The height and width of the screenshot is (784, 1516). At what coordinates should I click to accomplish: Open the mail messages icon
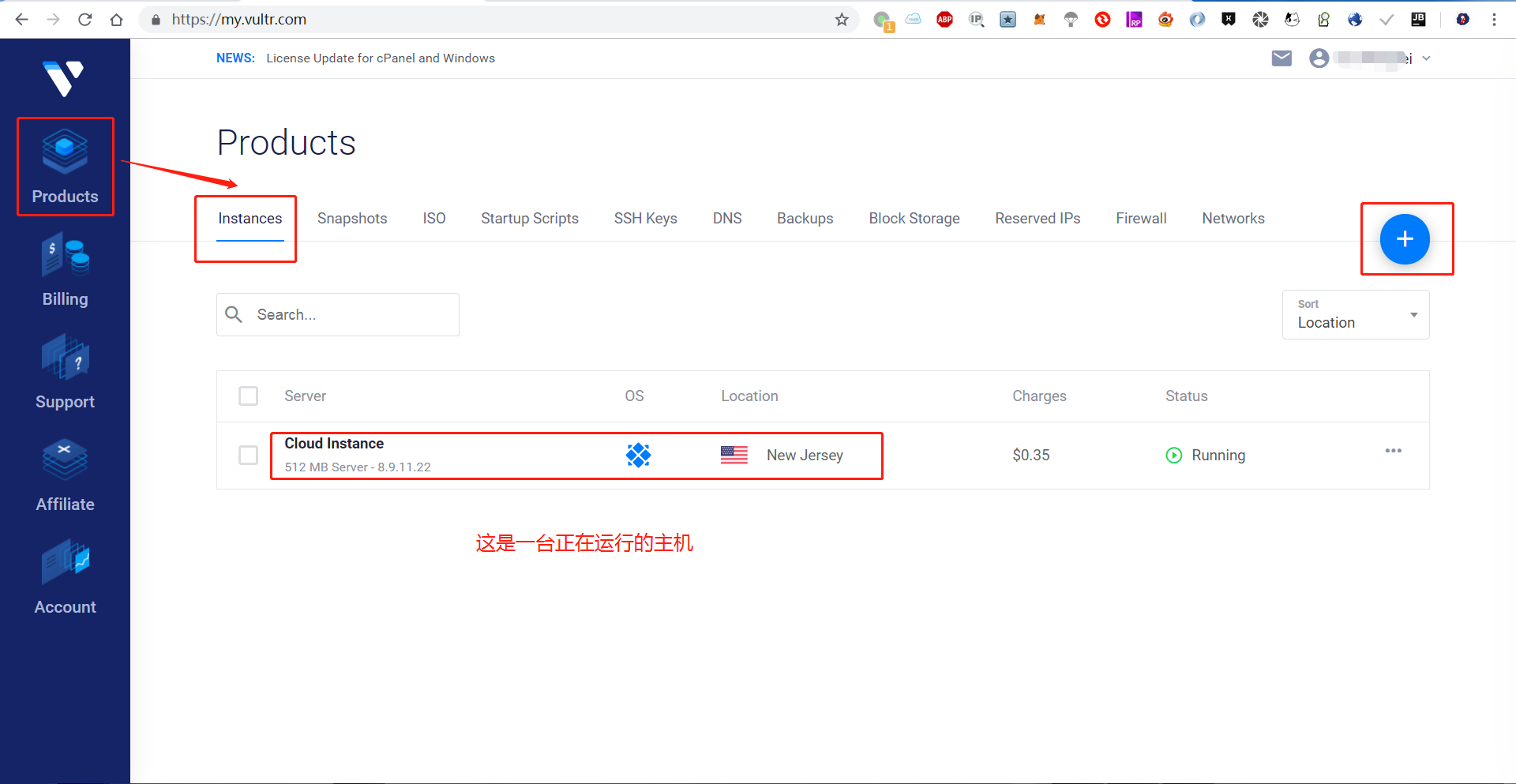tap(1281, 58)
